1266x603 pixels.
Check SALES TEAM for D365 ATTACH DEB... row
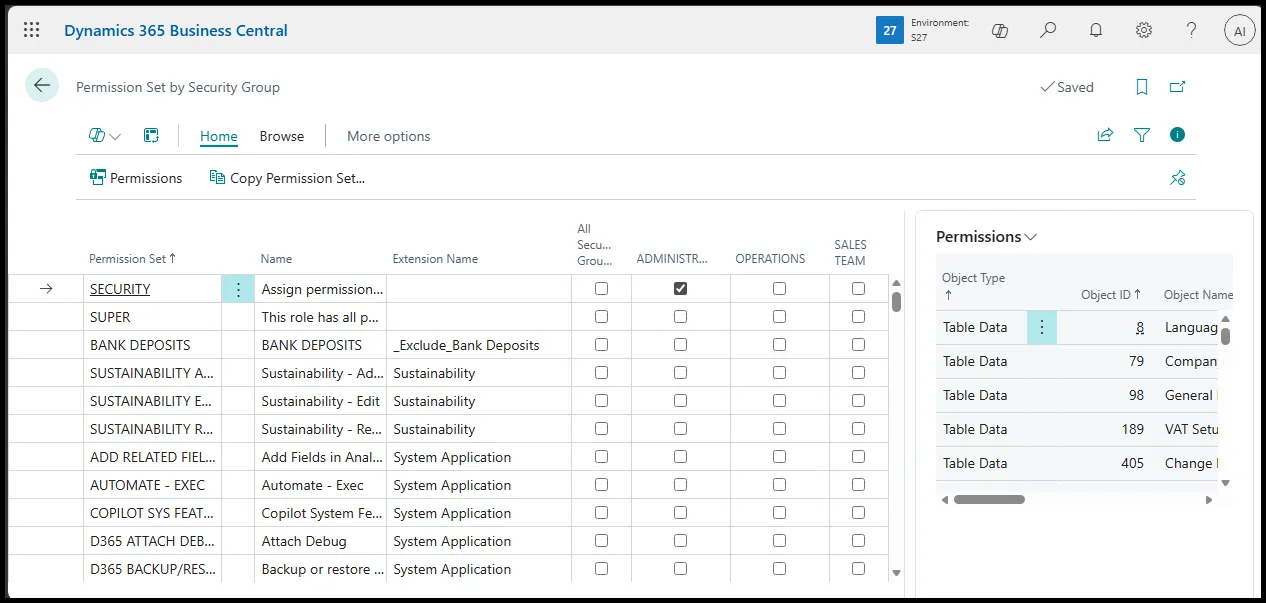[x=858, y=540]
